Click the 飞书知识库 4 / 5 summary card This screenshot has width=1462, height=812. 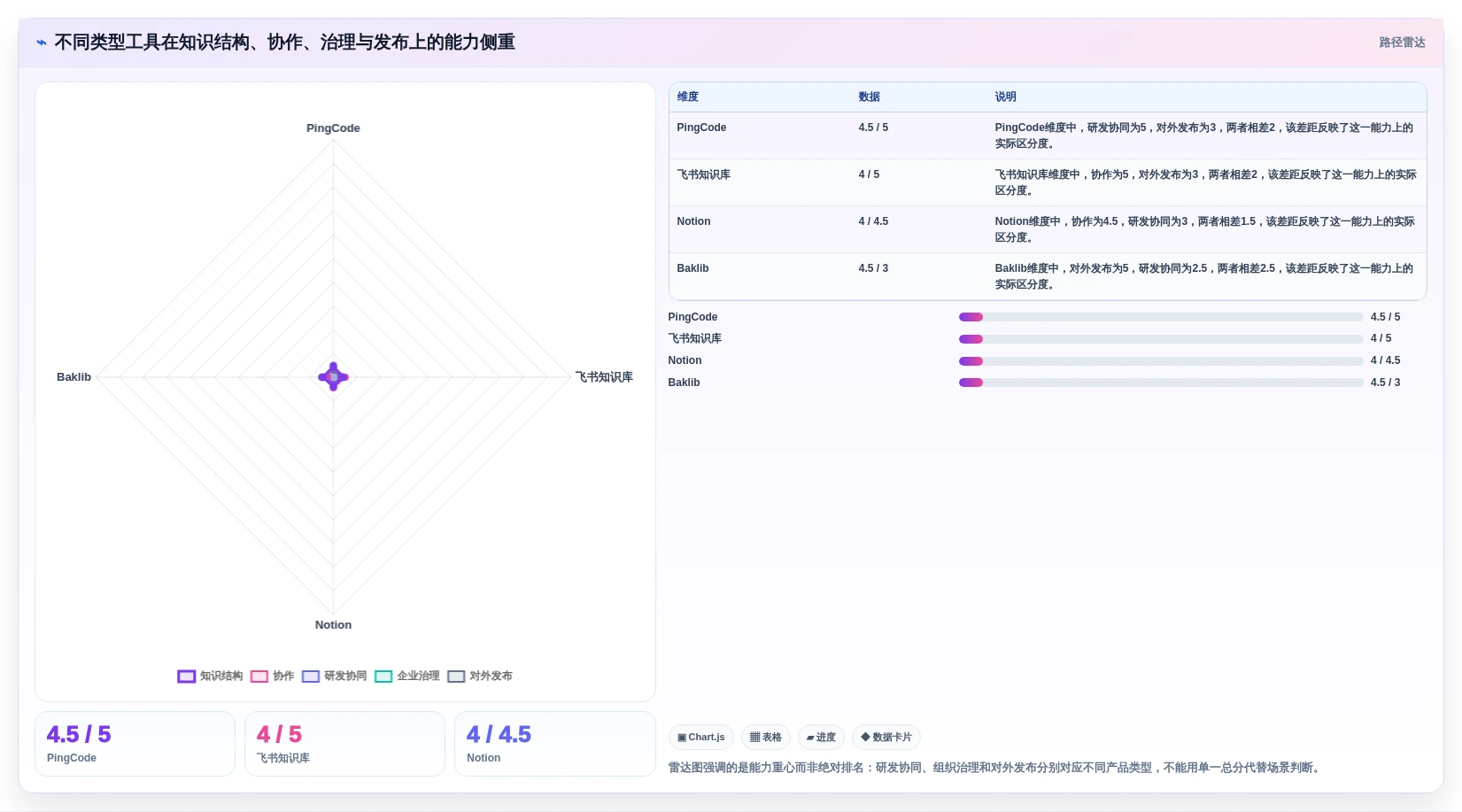pyautogui.click(x=344, y=744)
